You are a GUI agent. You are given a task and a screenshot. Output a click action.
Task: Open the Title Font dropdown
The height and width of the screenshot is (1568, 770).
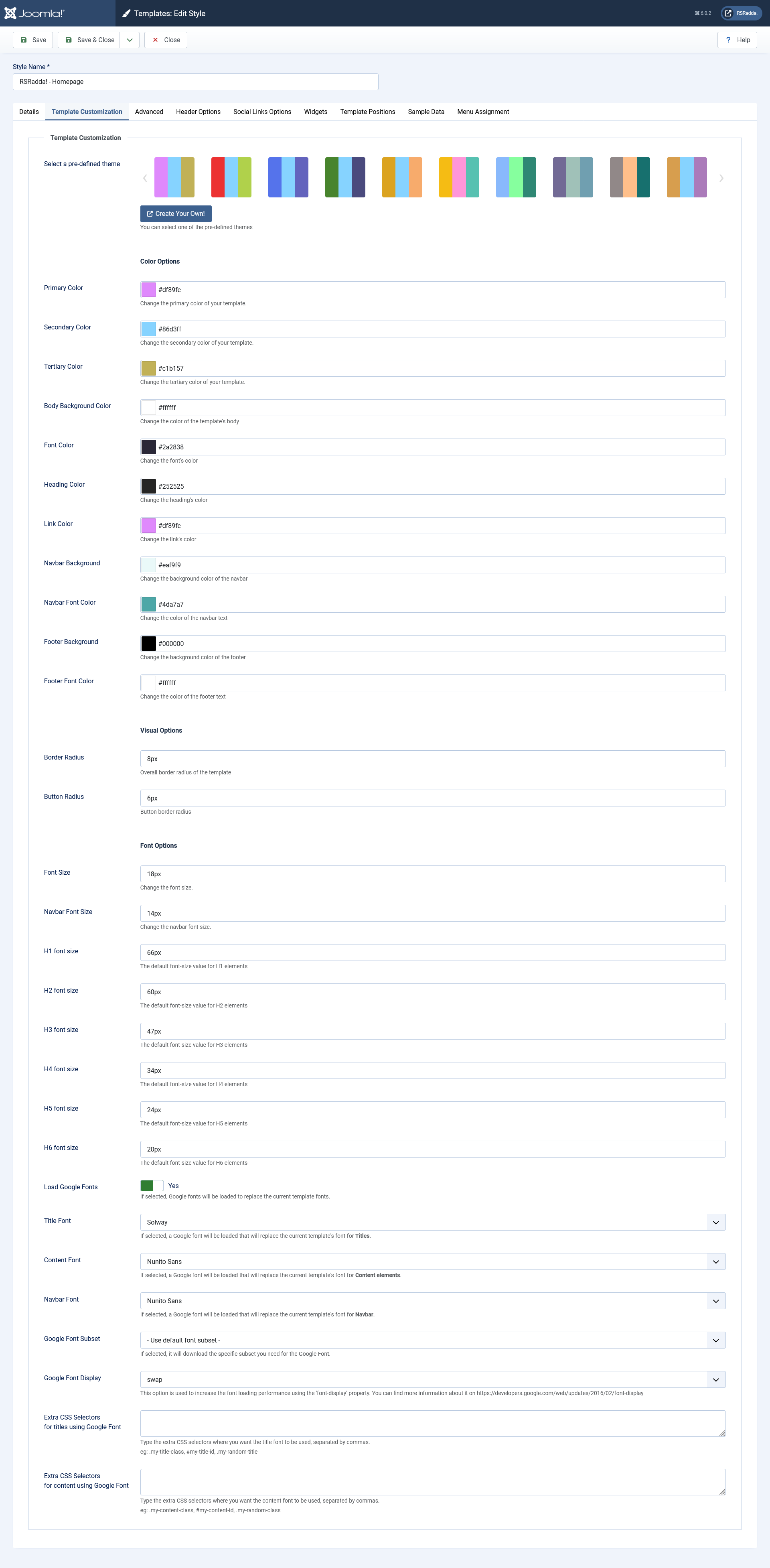point(432,1222)
